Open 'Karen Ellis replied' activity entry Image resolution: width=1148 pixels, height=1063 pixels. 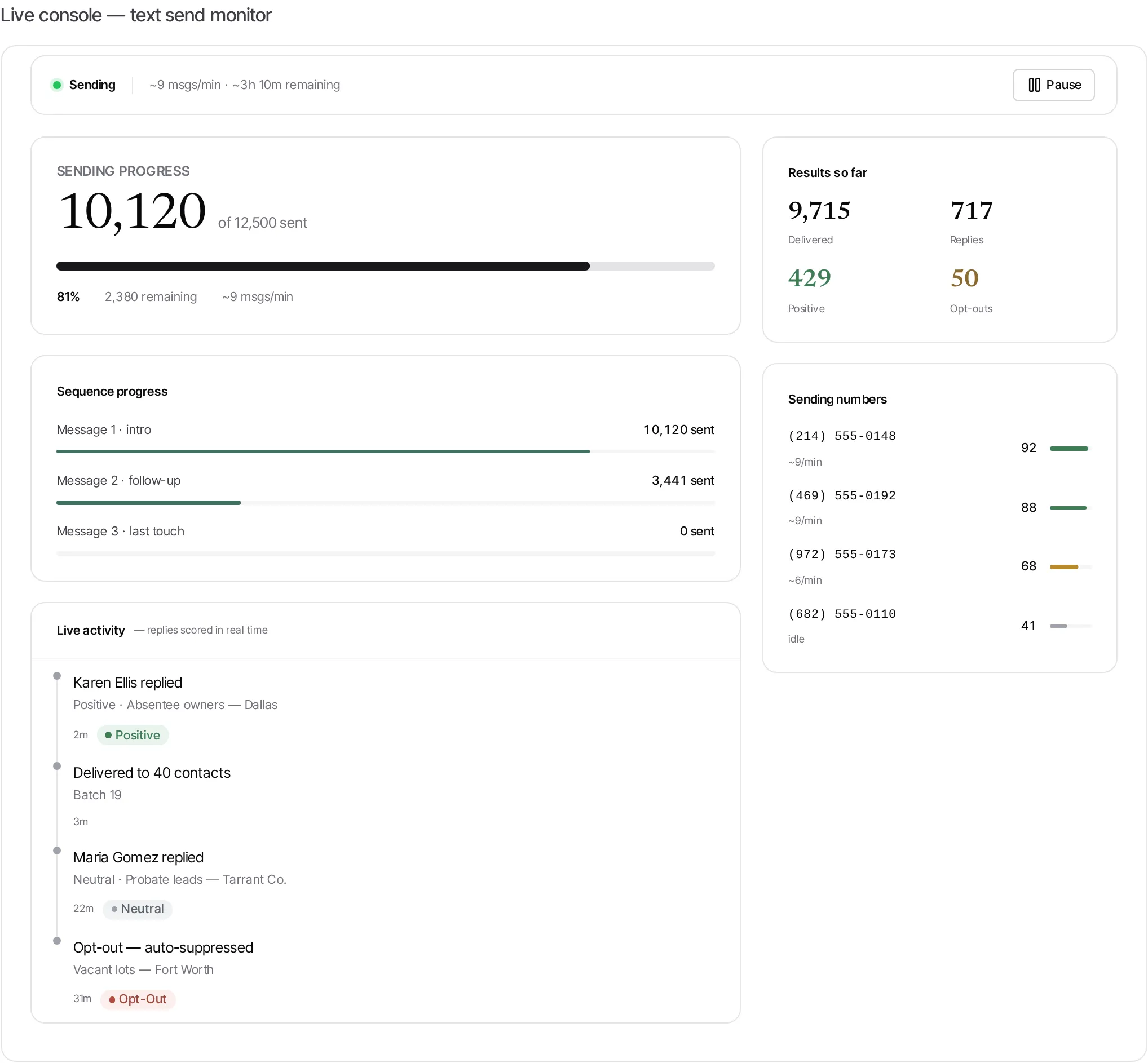tap(128, 683)
